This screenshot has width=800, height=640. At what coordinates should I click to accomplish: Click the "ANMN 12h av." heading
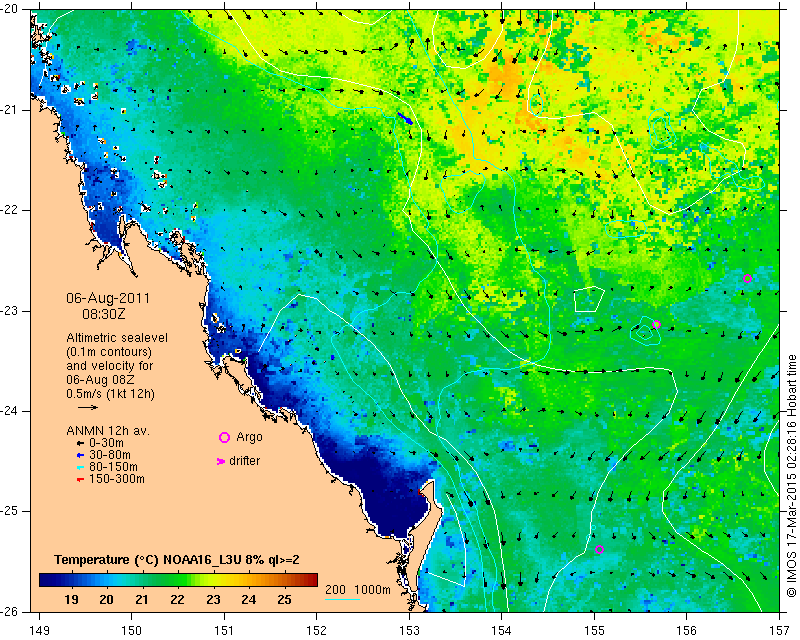[x=108, y=431]
